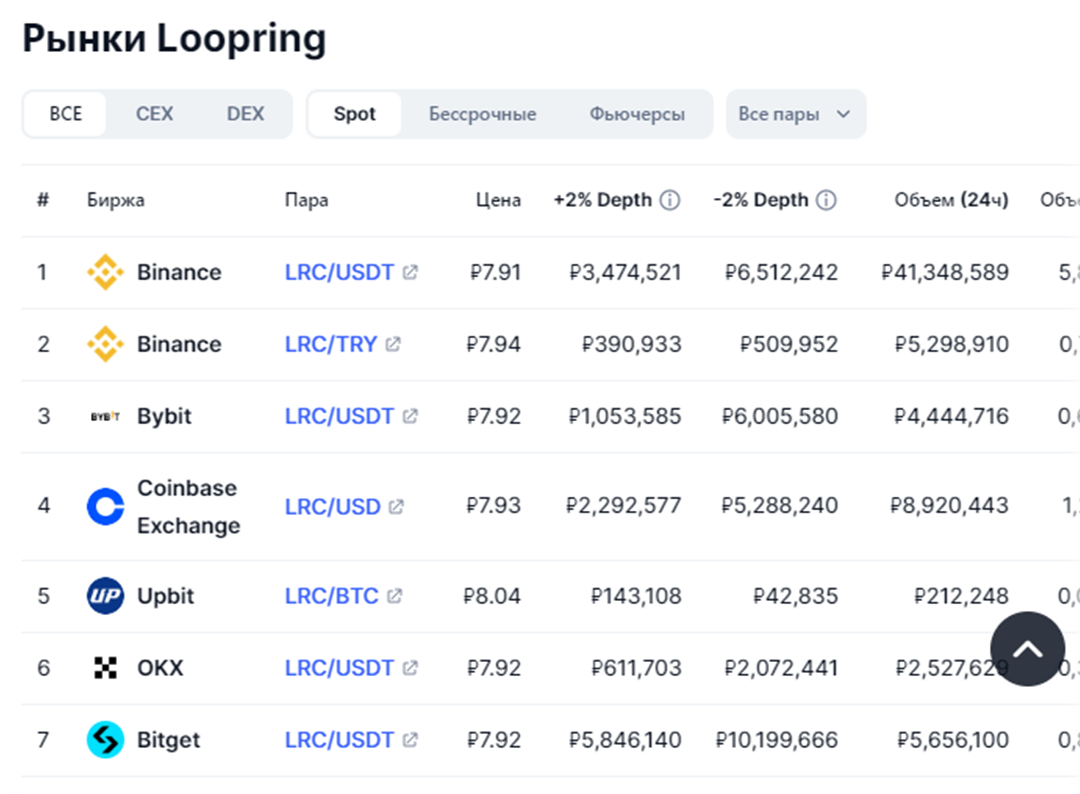1080x794 pixels.
Task: Click the Binance name in row 2
Action: pyautogui.click(x=179, y=344)
